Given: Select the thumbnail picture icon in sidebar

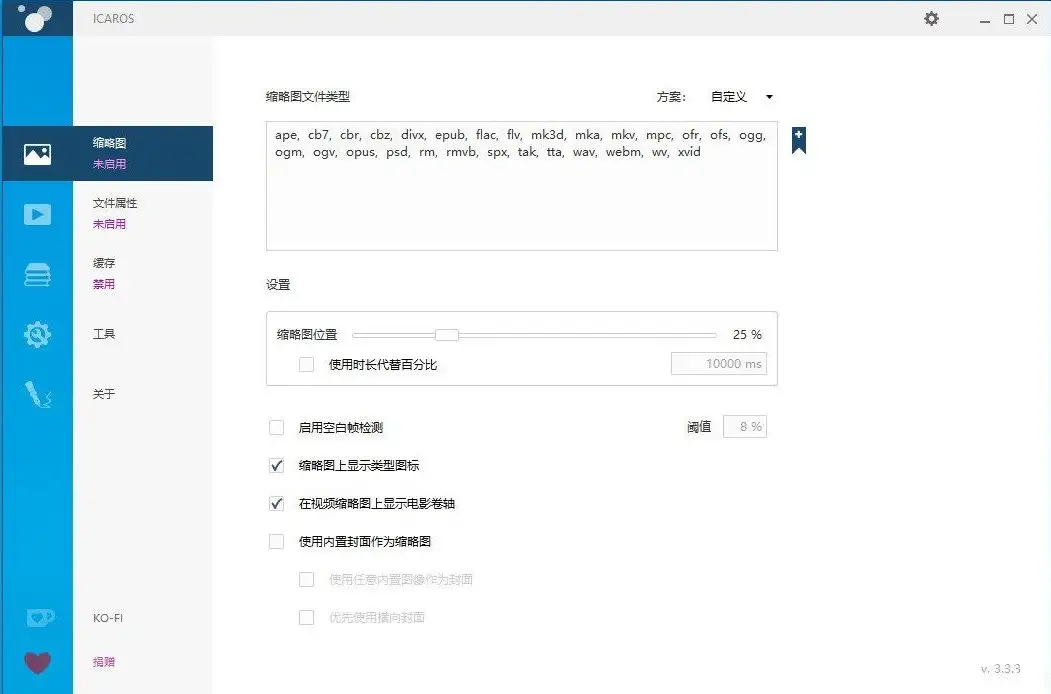Looking at the screenshot, I should click(37, 154).
